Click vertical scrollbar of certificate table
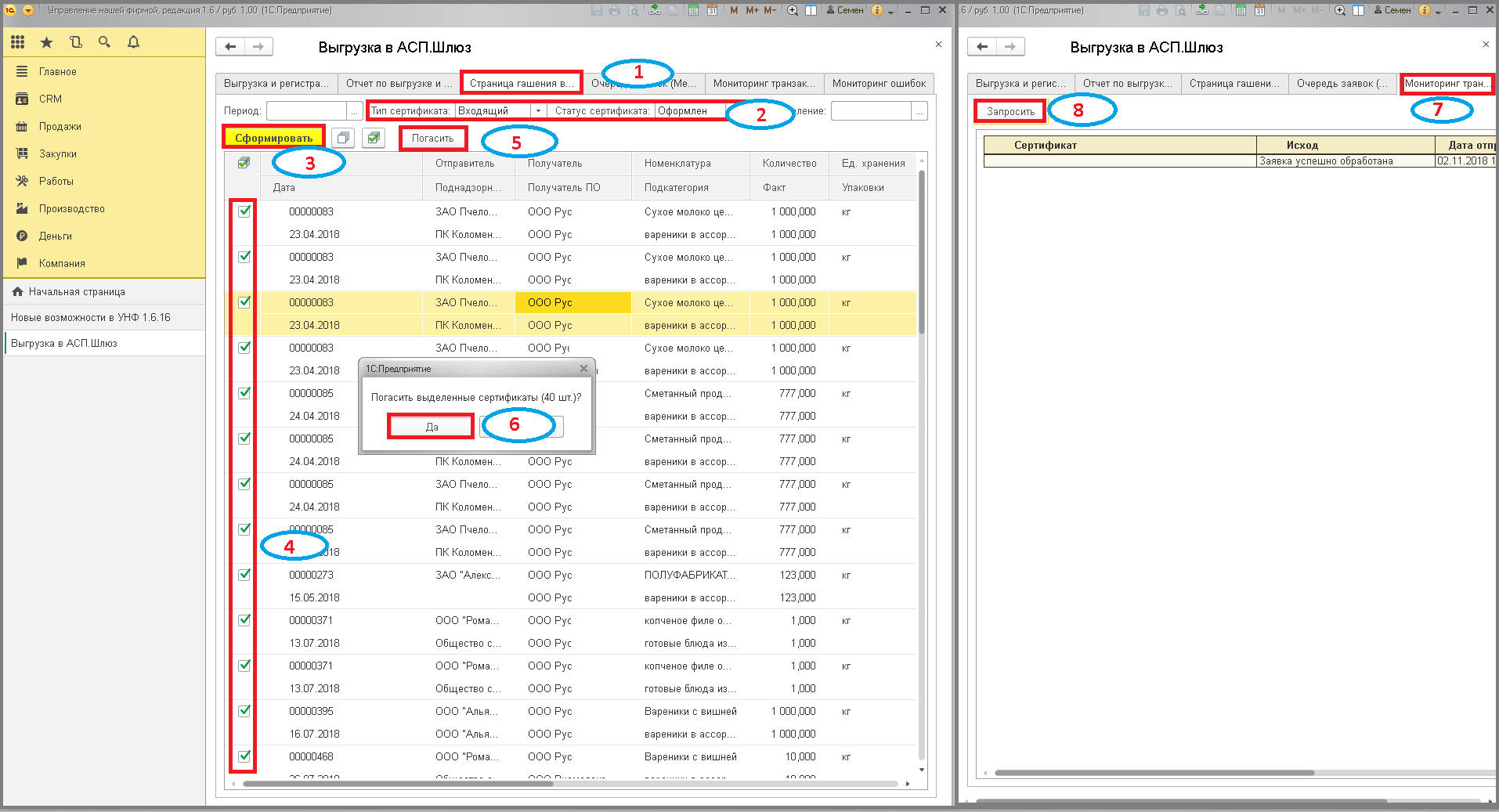Image resolution: width=1499 pixels, height=812 pixels. [922, 251]
